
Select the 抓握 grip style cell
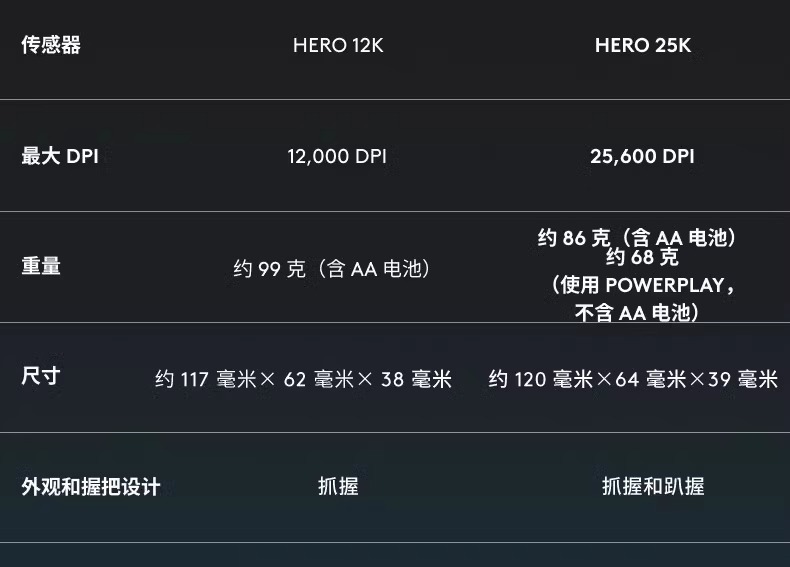[338, 487]
